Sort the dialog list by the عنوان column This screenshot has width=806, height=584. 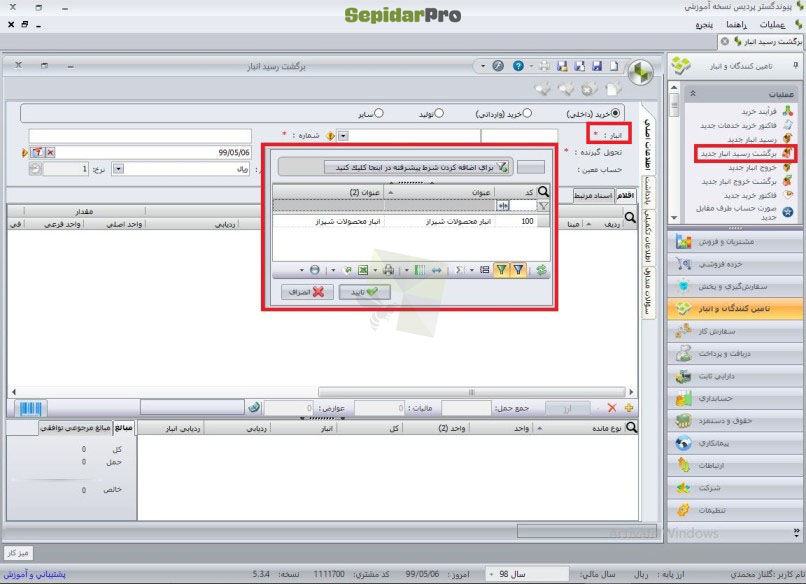pyautogui.click(x=441, y=192)
